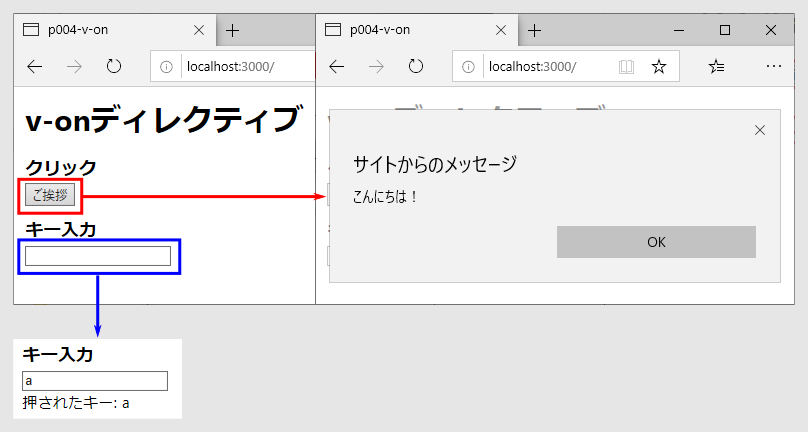Click the こんにちは！ message text
Screen dimensions: 808x432
(x=385, y=196)
